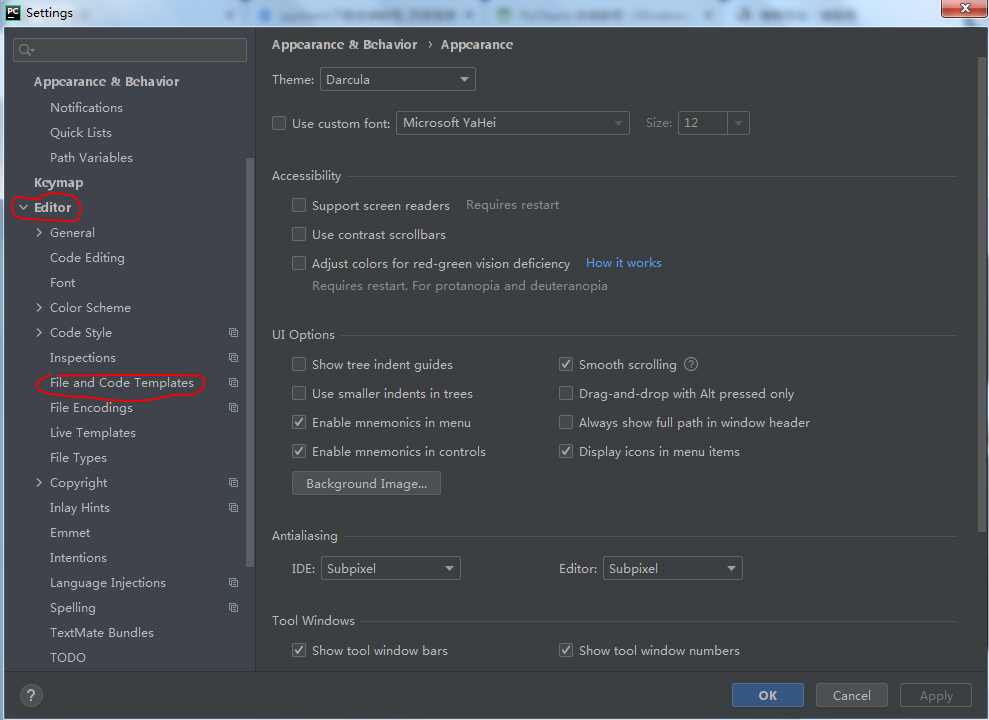Image resolution: width=989 pixels, height=720 pixels.
Task: Open the Theme dropdown showing Darcula
Action: click(397, 79)
